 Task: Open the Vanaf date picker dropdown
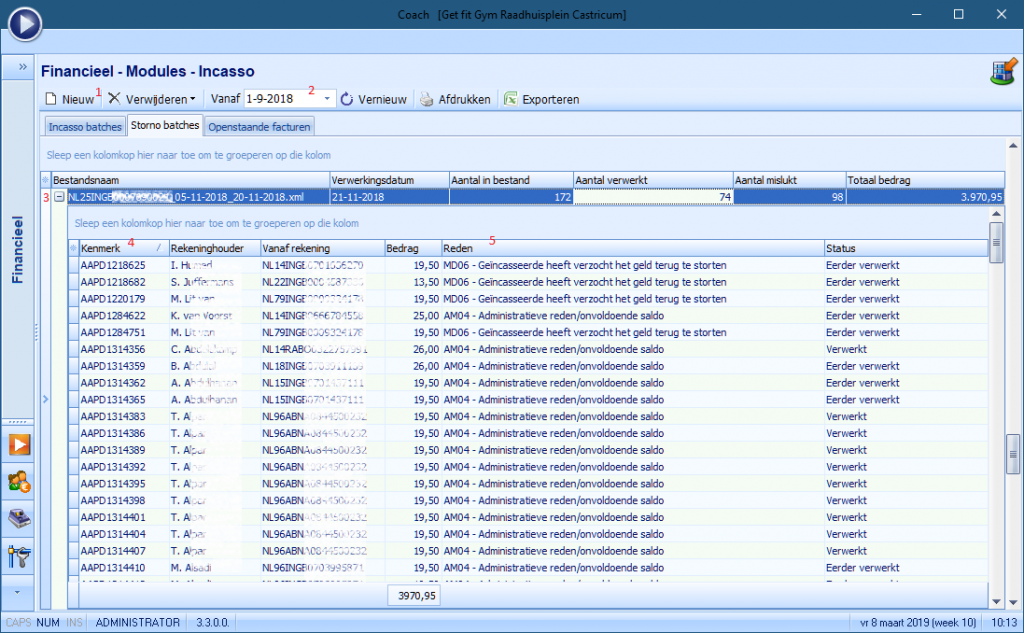[x=327, y=100]
